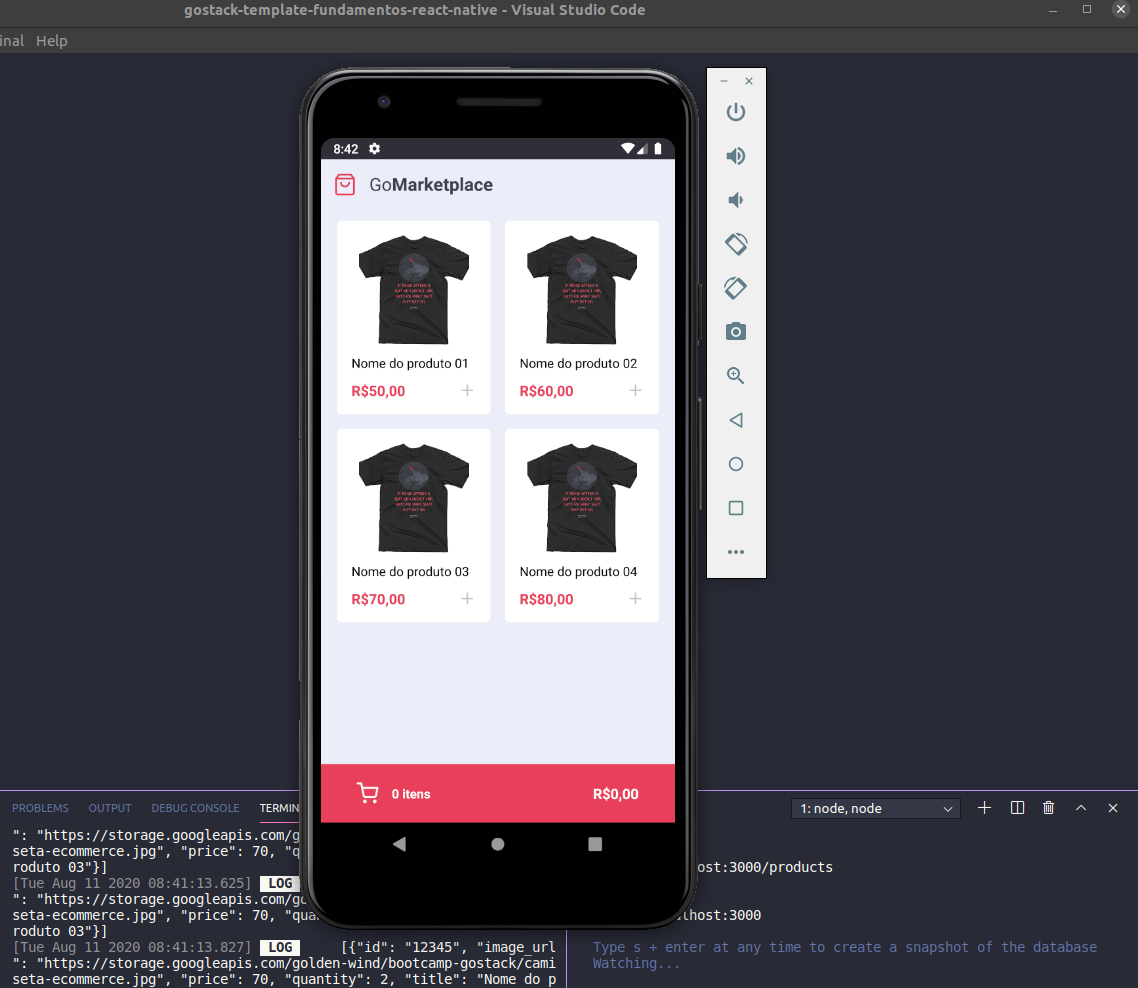Tap the R$0,00 cart total
This screenshot has height=988, width=1138.
[615, 794]
